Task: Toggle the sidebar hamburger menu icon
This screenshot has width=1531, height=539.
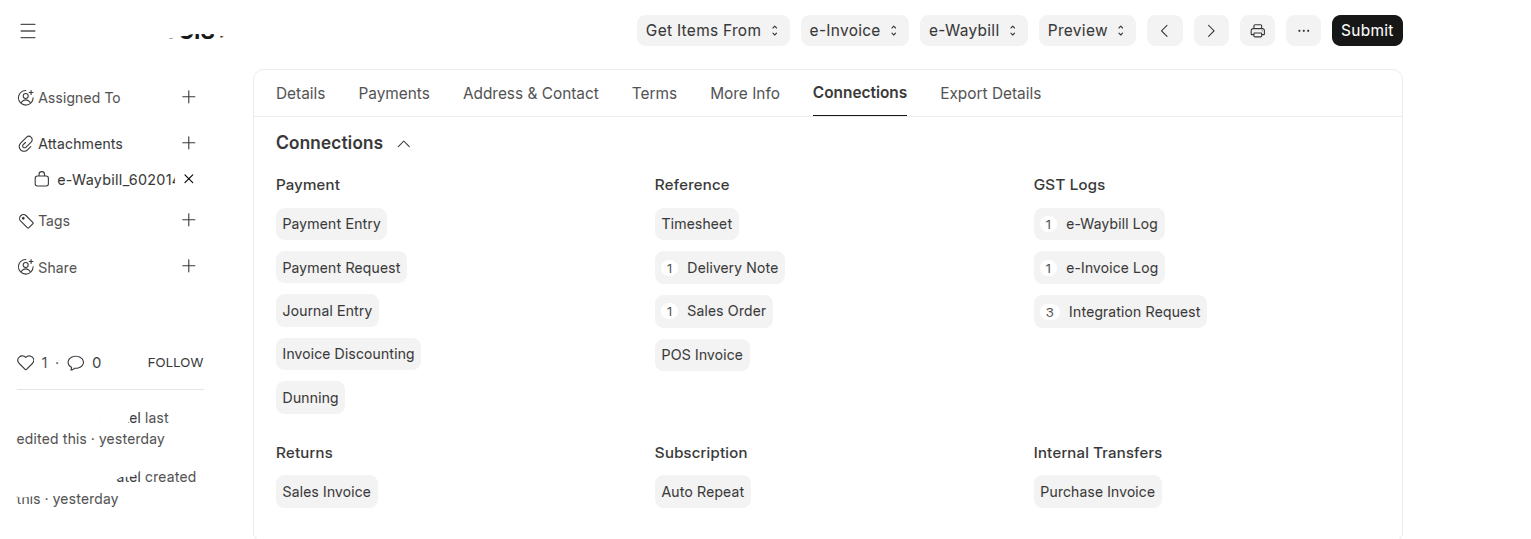Action: [28, 32]
